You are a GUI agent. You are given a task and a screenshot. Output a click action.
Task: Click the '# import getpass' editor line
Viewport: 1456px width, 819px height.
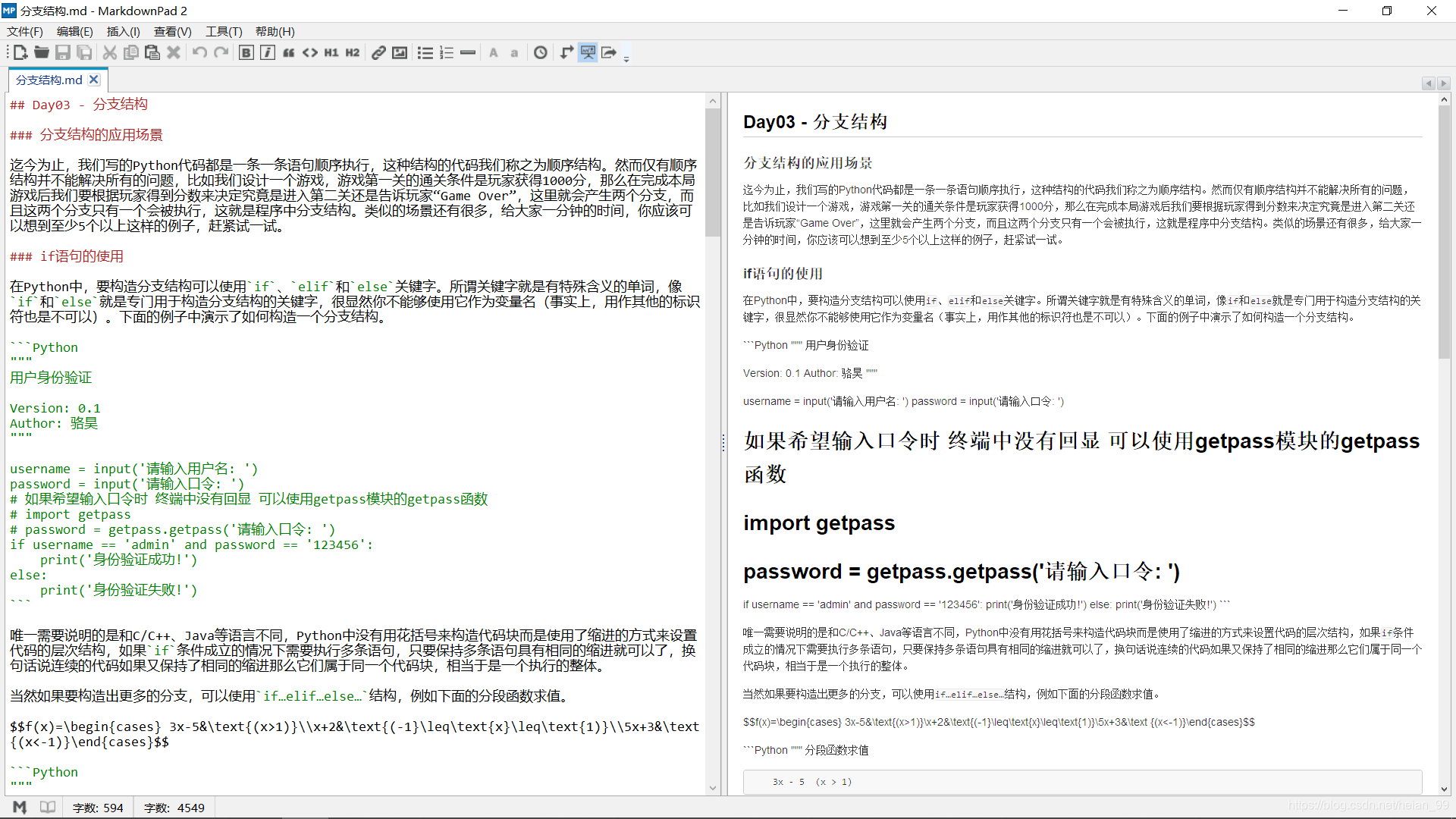71,514
